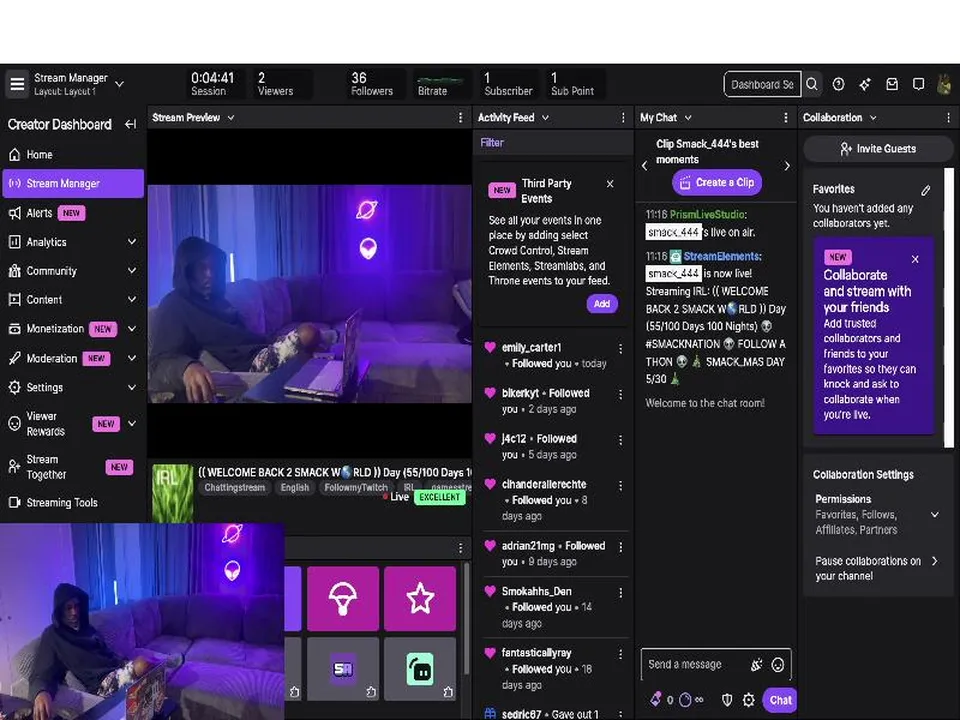This screenshot has width=960, height=720.
Task: Expand the Stream Manager layout dropdown
Action: click(x=120, y=84)
